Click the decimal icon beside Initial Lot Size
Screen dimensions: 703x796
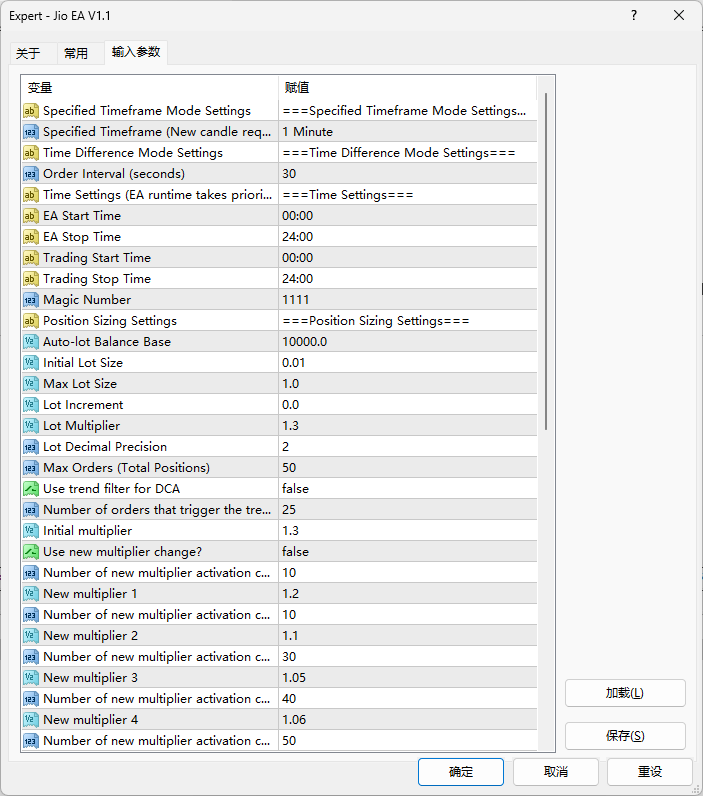click(x=31, y=363)
